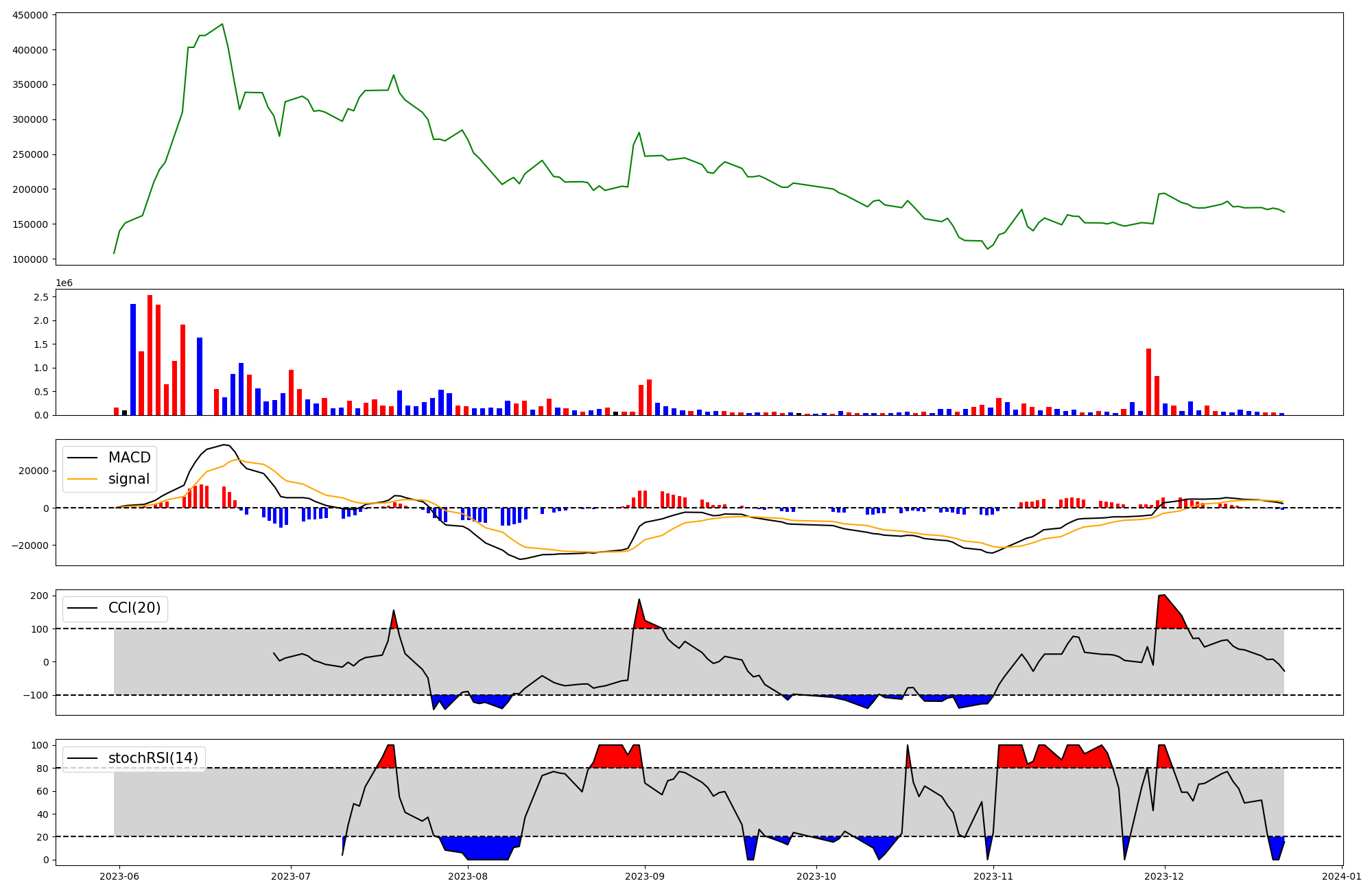Click the red CCI peak in December
The height and width of the screenshot is (892, 1372).
pyautogui.click(x=1165, y=607)
